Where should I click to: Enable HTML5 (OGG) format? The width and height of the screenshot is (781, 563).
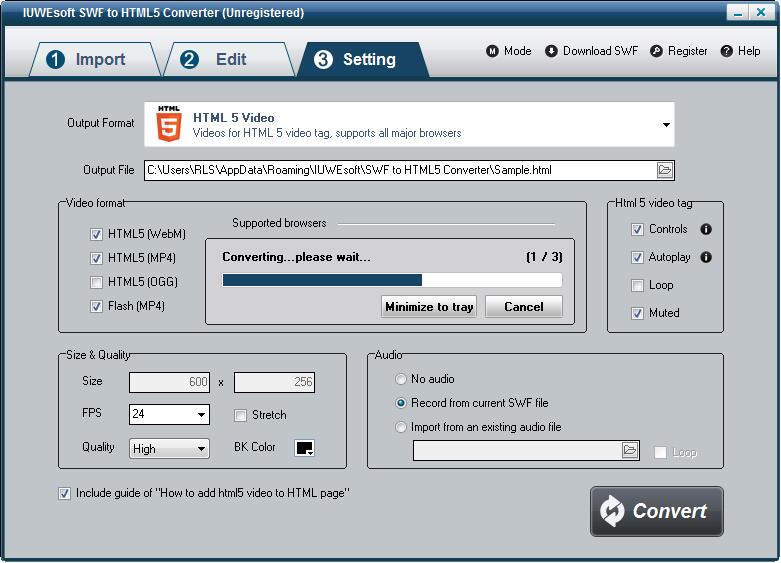[96, 282]
